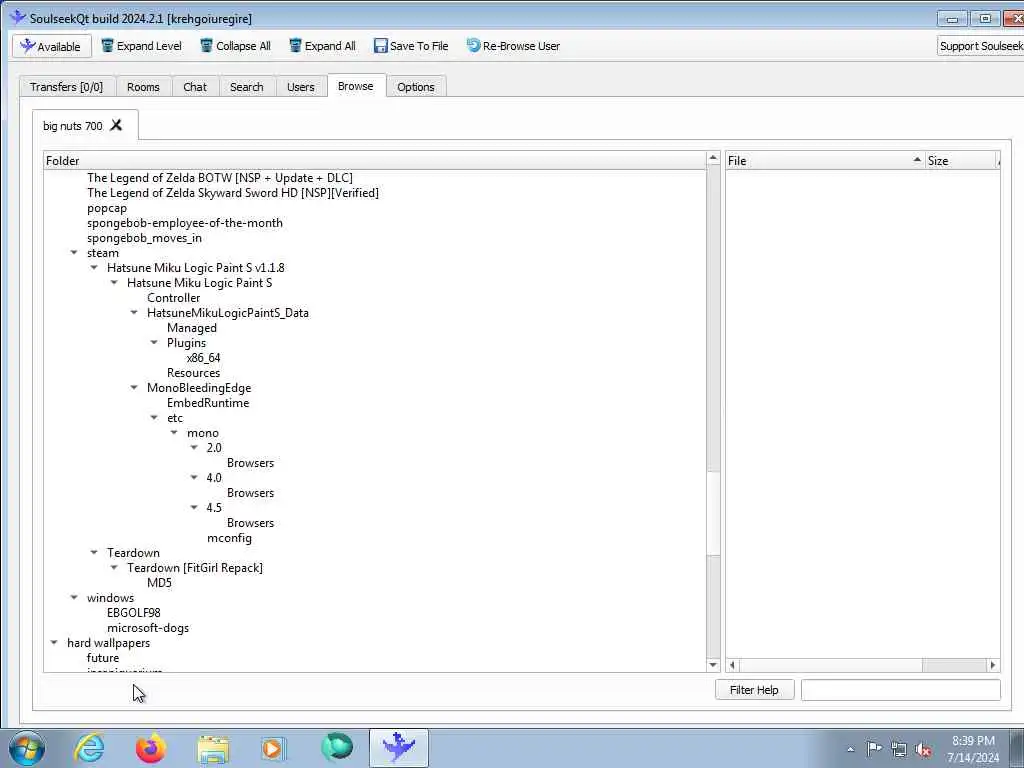Image resolution: width=1024 pixels, height=768 pixels.
Task: Open Windows Explorer from taskbar
Action: (x=213, y=749)
